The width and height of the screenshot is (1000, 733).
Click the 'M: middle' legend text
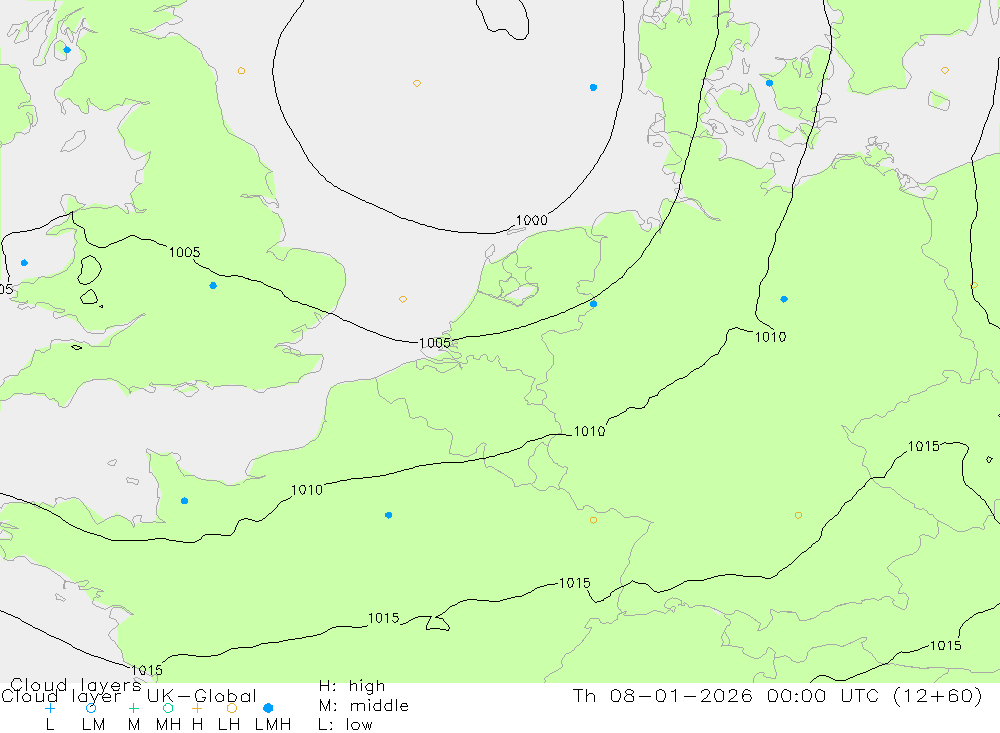(364, 706)
